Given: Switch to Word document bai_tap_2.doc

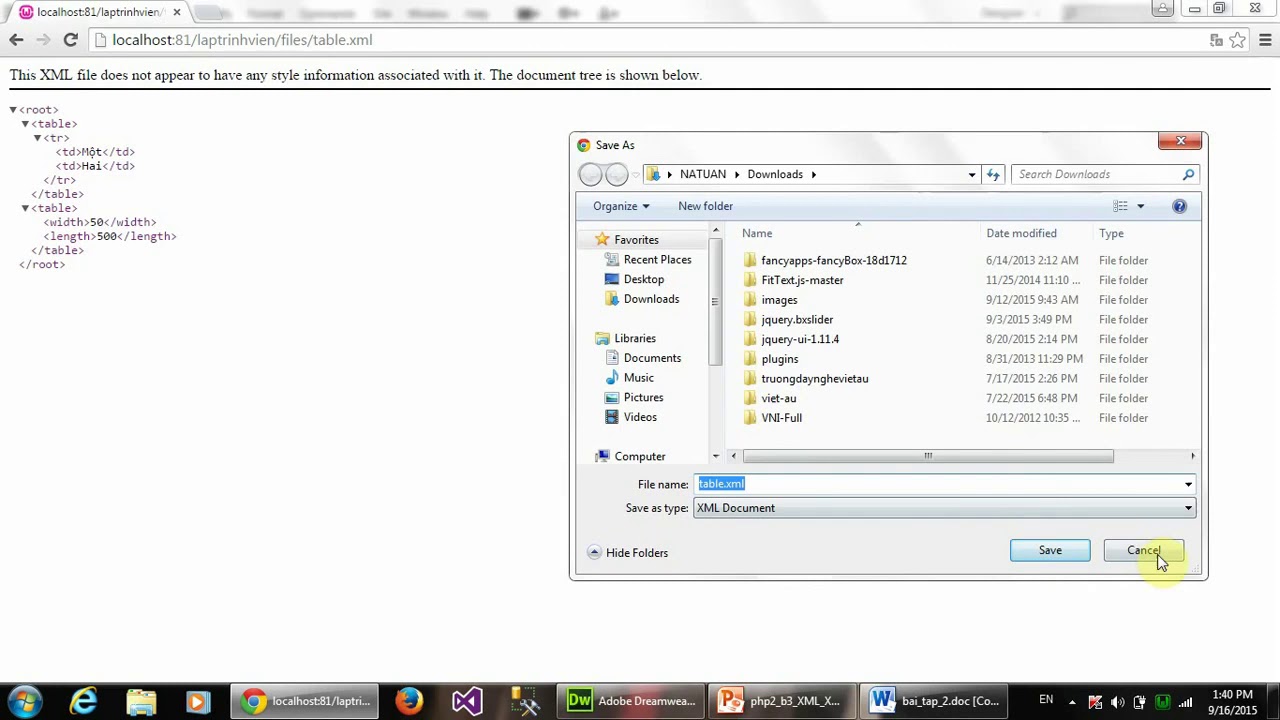Looking at the screenshot, I should pyautogui.click(x=934, y=701).
